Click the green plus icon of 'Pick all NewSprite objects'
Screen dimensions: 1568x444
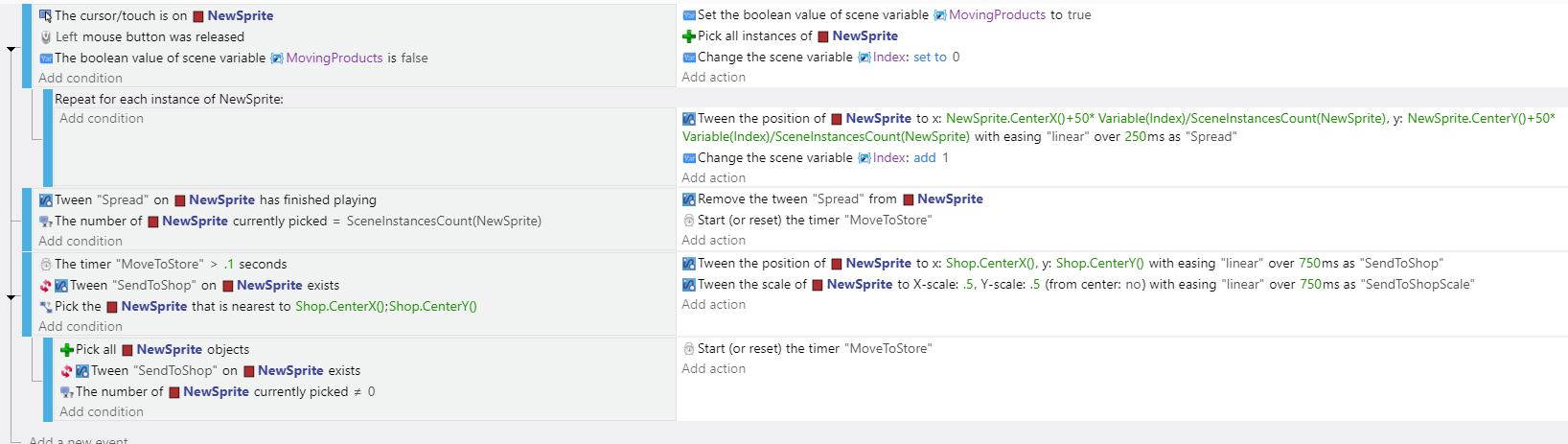pos(67,350)
